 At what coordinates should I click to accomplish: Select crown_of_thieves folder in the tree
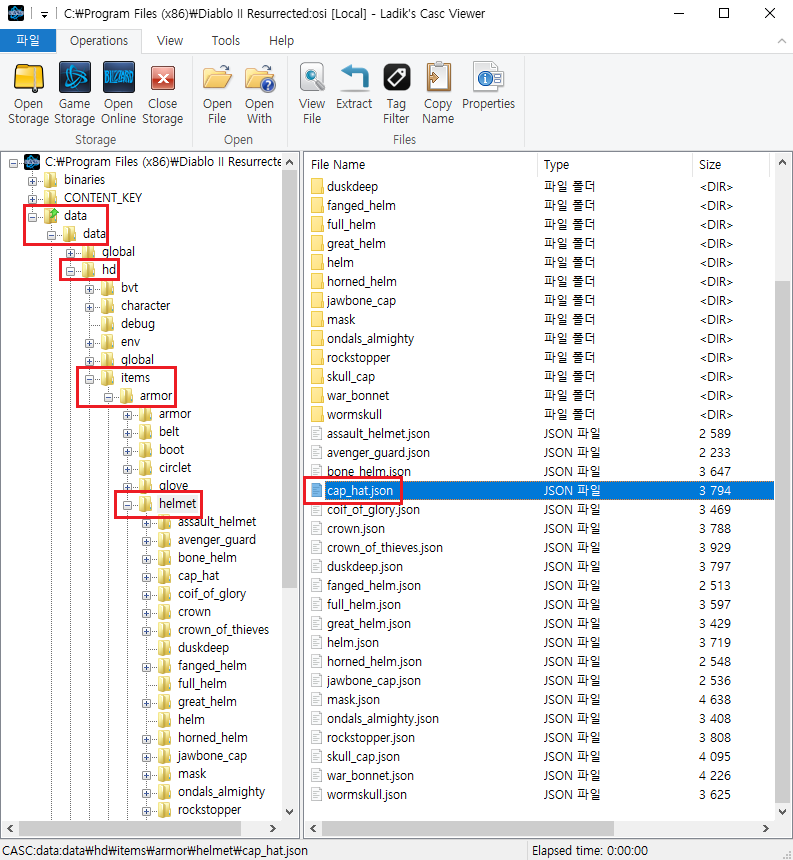click(x=223, y=630)
